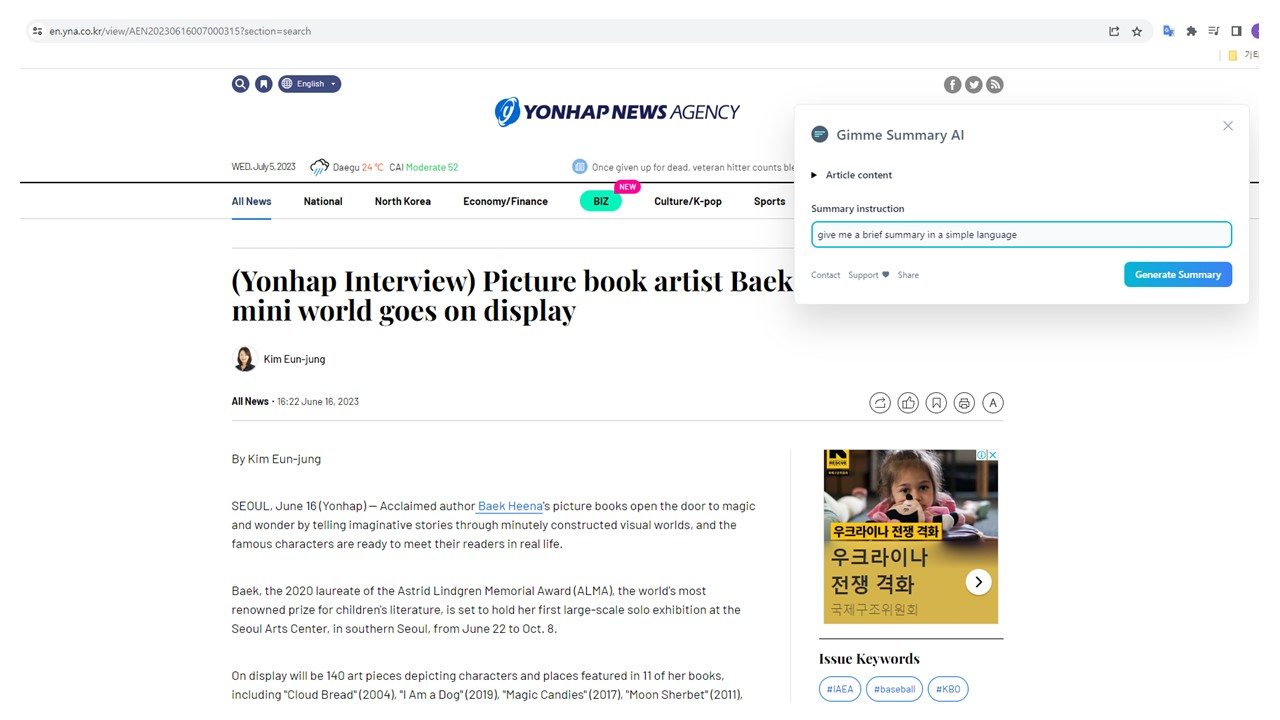
Task: Open the All News tab
Action: tap(251, 201)
